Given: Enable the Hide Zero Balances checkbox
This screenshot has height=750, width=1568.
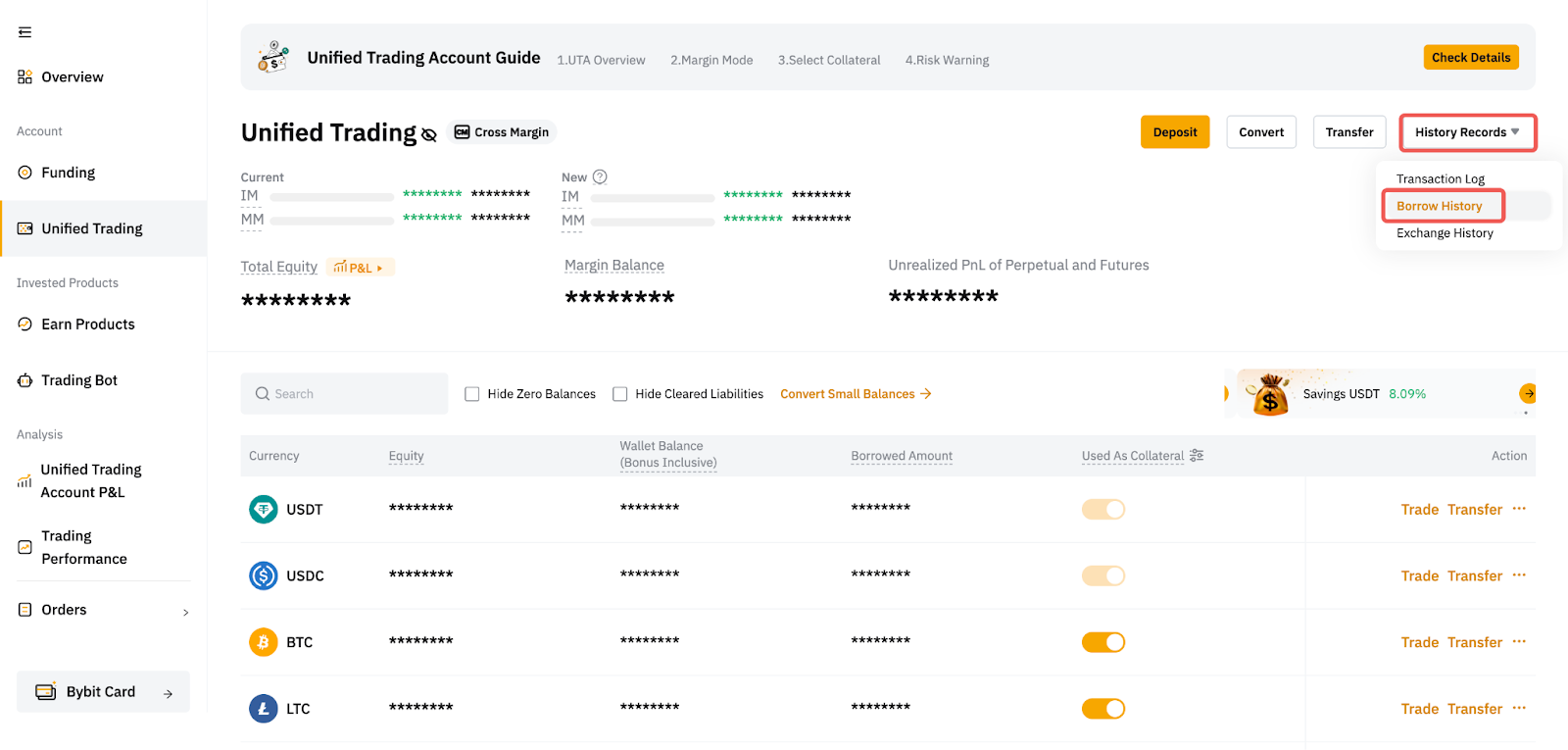Looking at the screenshot, I should [472, 394].
